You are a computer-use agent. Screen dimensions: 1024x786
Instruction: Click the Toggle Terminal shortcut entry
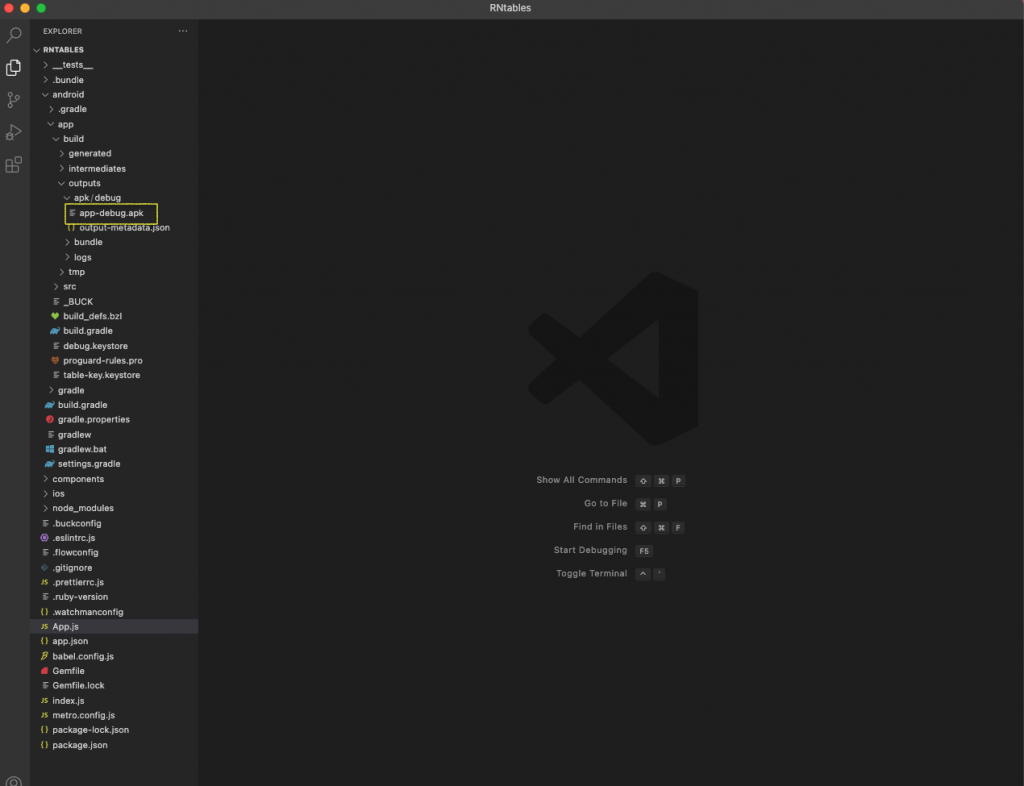click(590, 573)
